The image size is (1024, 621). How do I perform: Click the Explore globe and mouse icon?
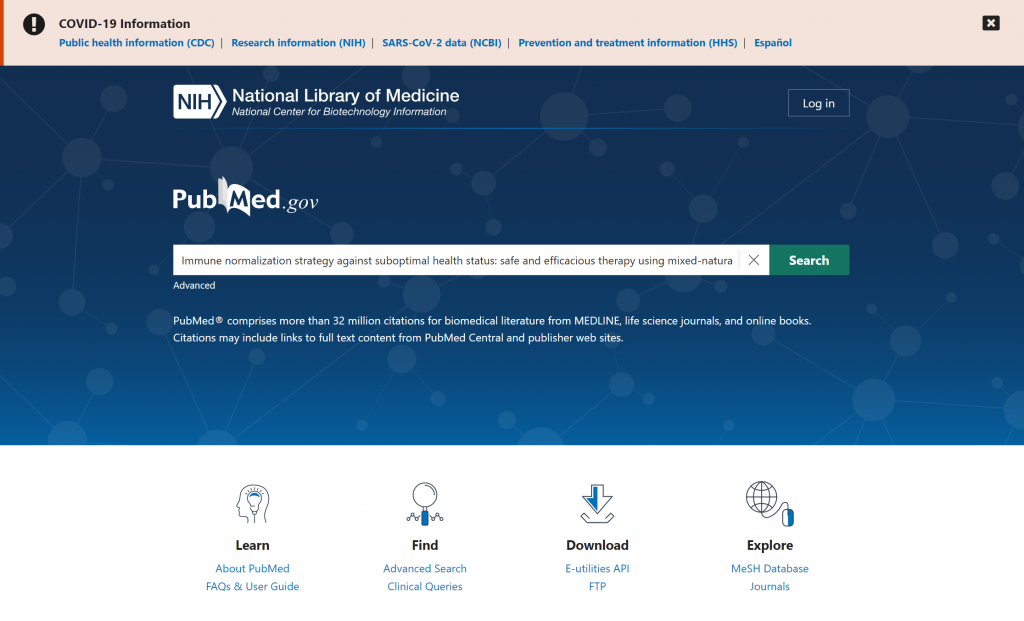point(770,503)
